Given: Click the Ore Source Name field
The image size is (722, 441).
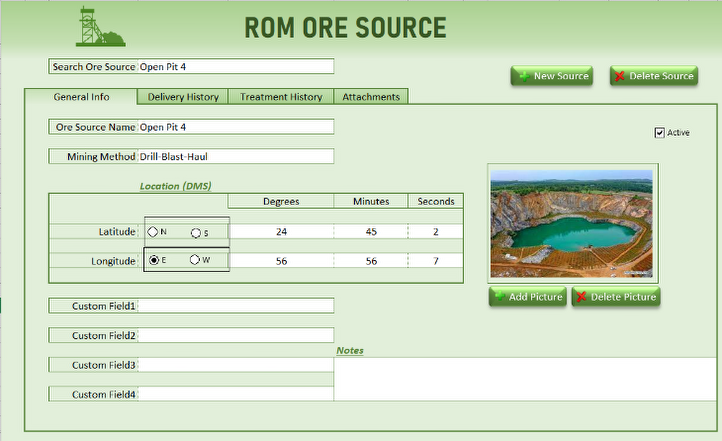Looking at the screenshot, I should coord(236,127).
